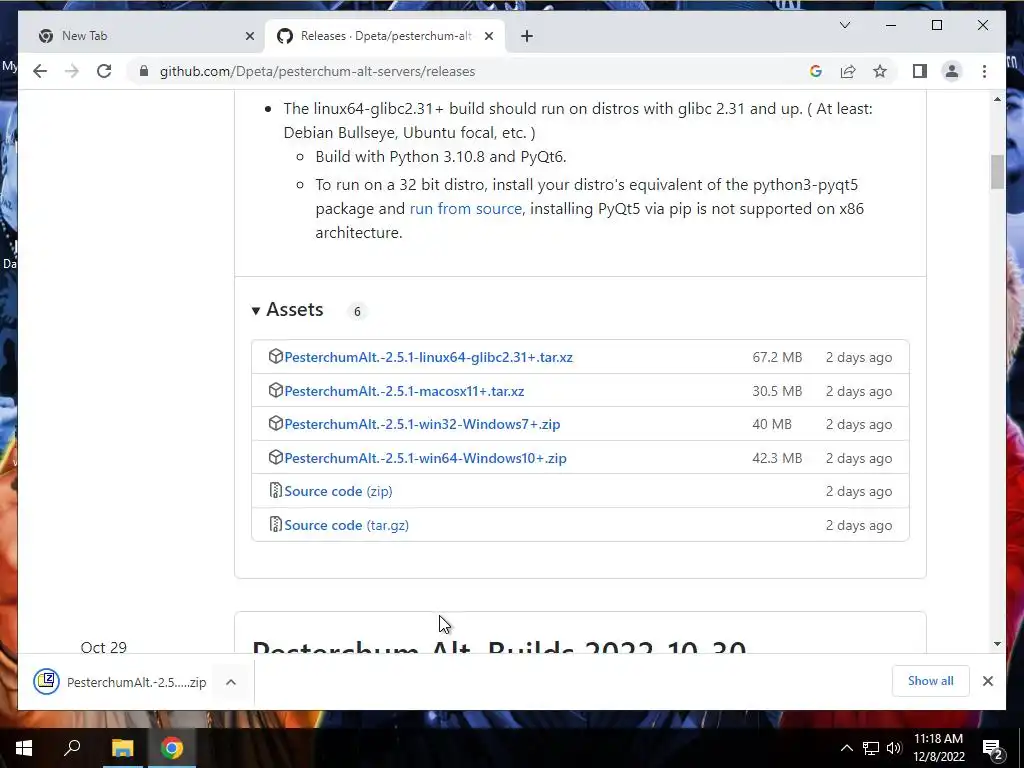
Task: Open the Google icon in address bar
Action: 816,71
